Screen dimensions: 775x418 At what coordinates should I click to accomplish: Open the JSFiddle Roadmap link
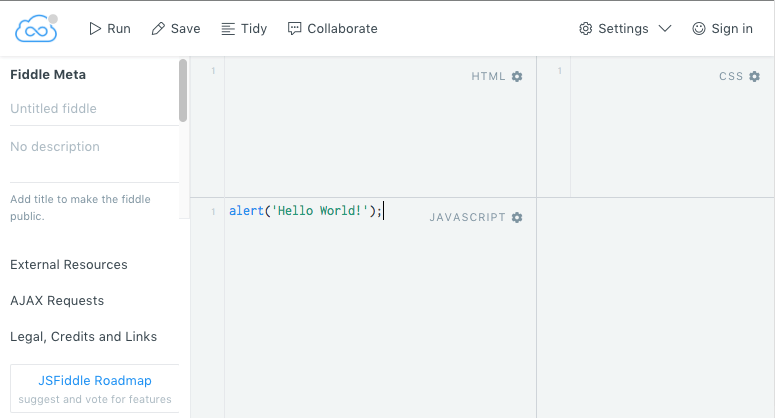pyautogui.click(x=95, y=381)
